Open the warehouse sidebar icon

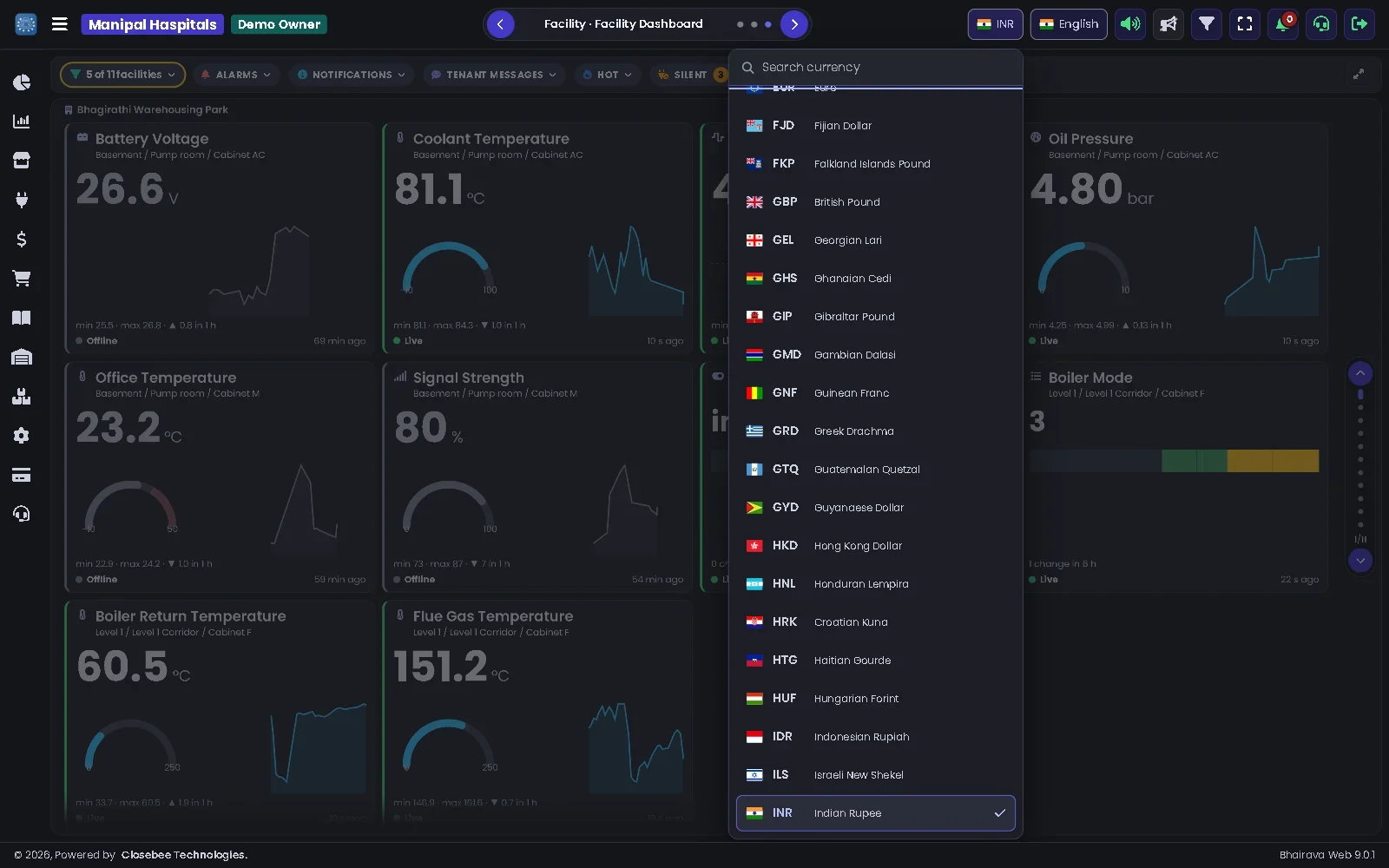pyautogui.click(x=22, y=357)
